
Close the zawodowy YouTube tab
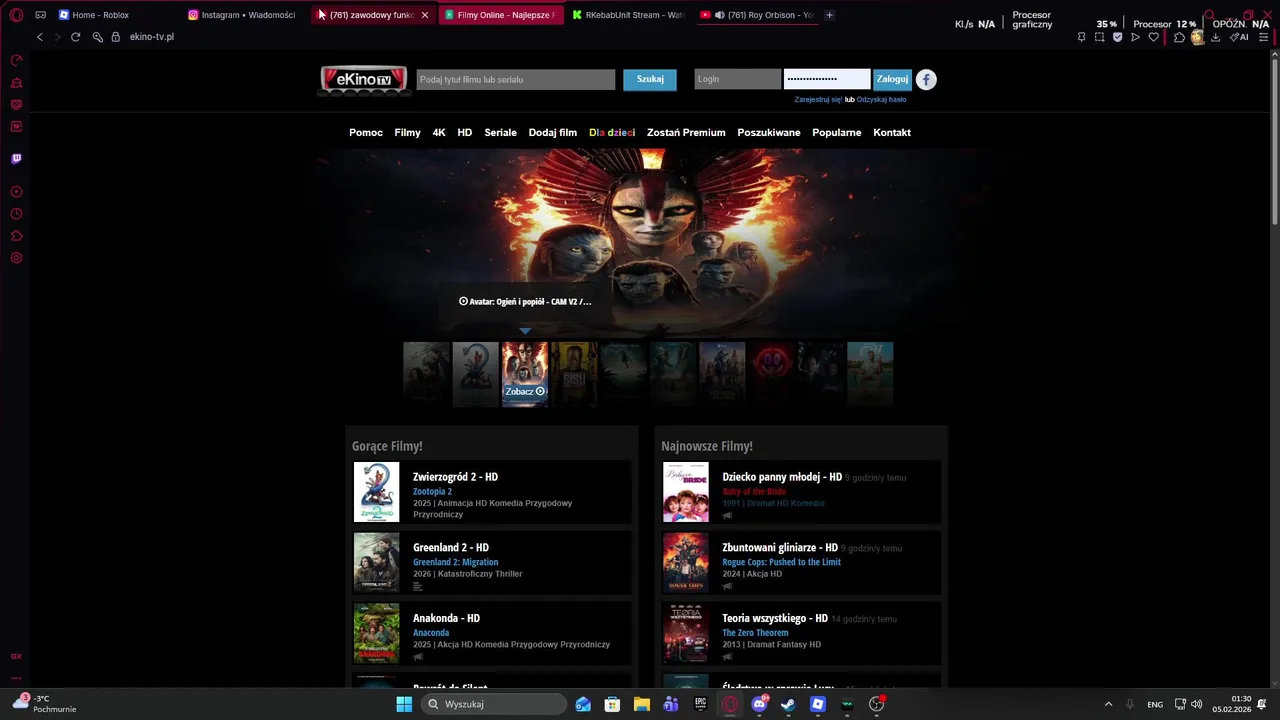424,15
